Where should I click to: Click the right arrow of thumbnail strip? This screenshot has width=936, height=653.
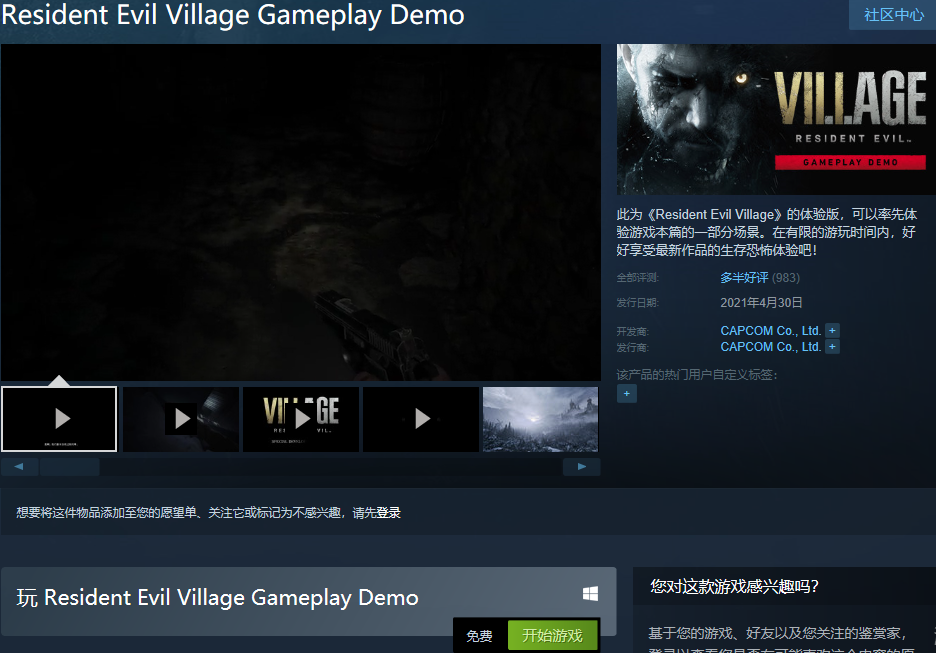tap(581, 467)
